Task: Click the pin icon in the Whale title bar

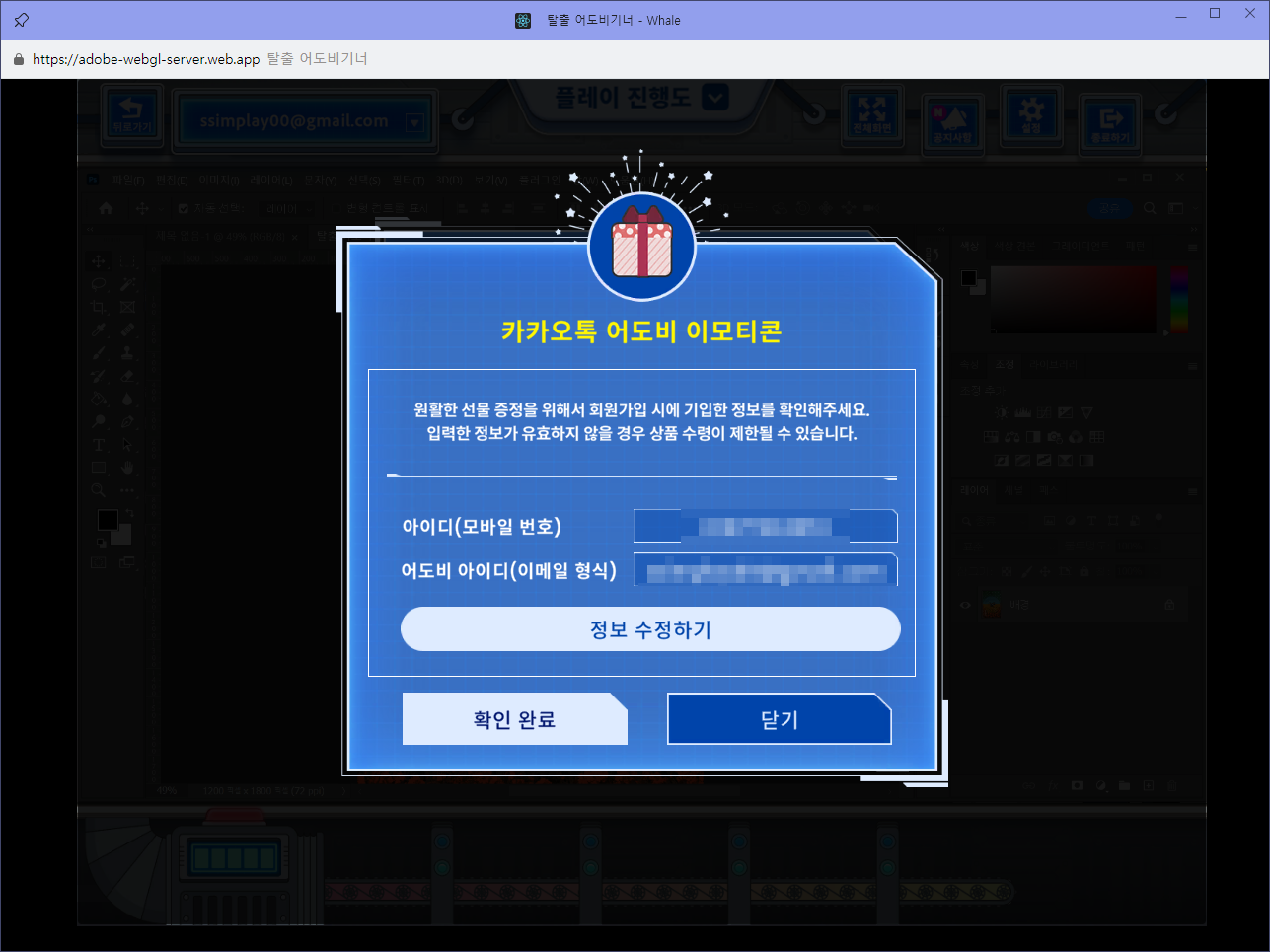Action: 21,20
